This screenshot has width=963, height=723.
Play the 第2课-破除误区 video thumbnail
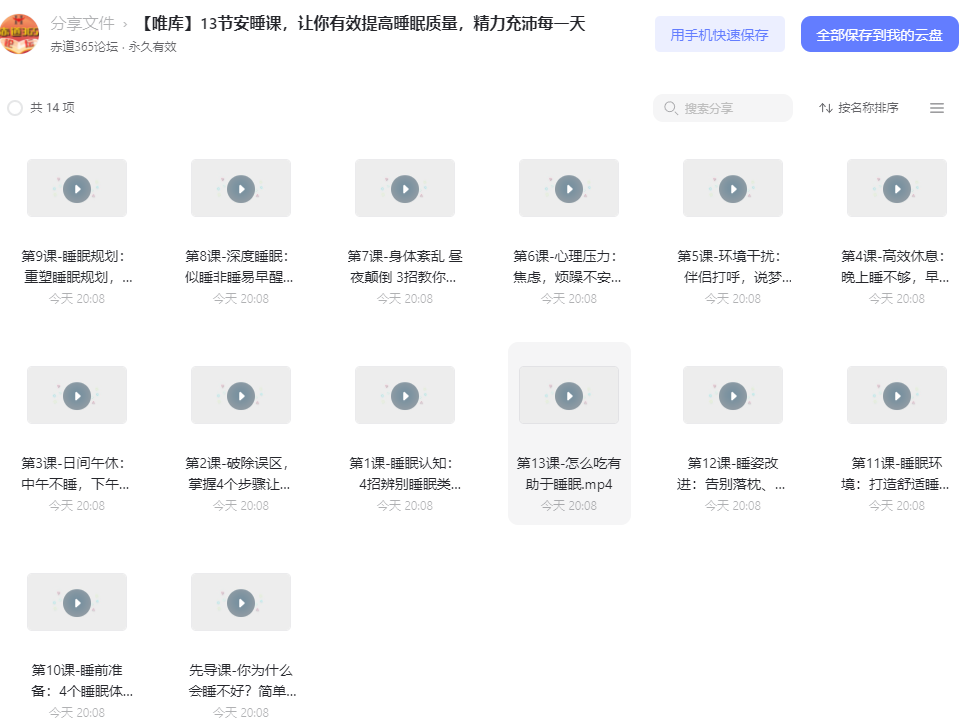click(241, 395)
